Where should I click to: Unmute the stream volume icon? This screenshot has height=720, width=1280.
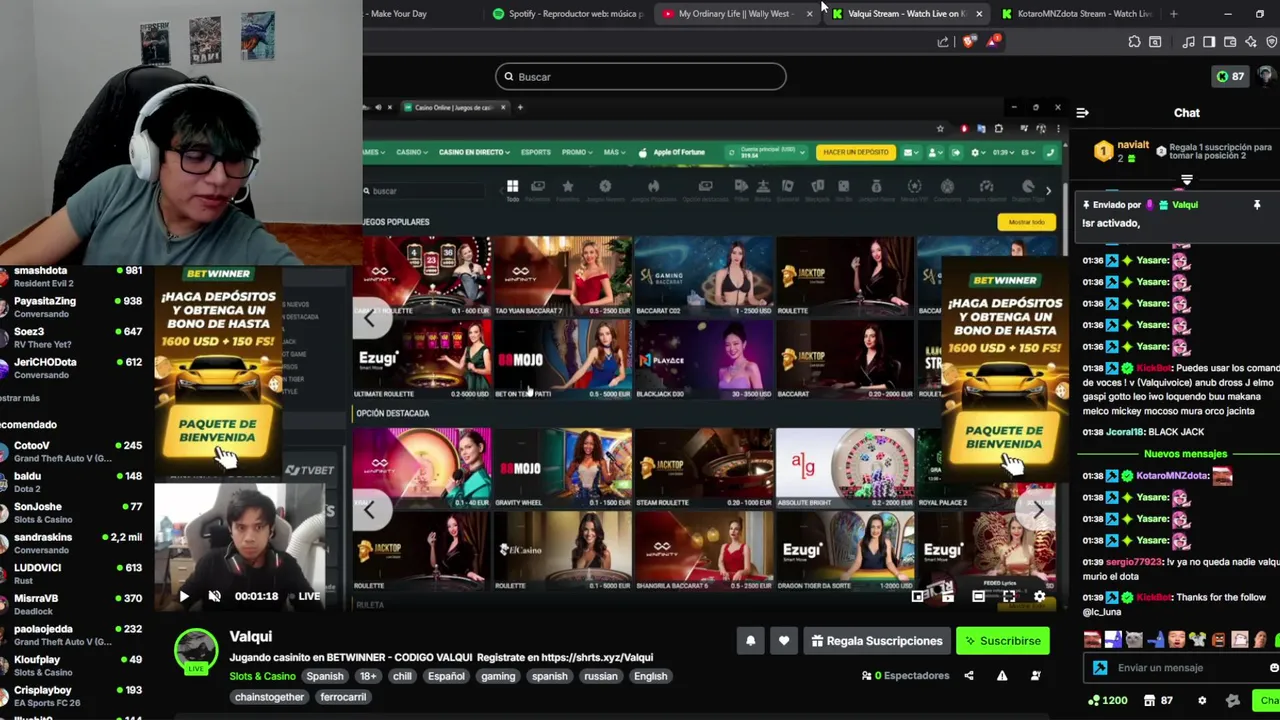click(x=214, y=596)
